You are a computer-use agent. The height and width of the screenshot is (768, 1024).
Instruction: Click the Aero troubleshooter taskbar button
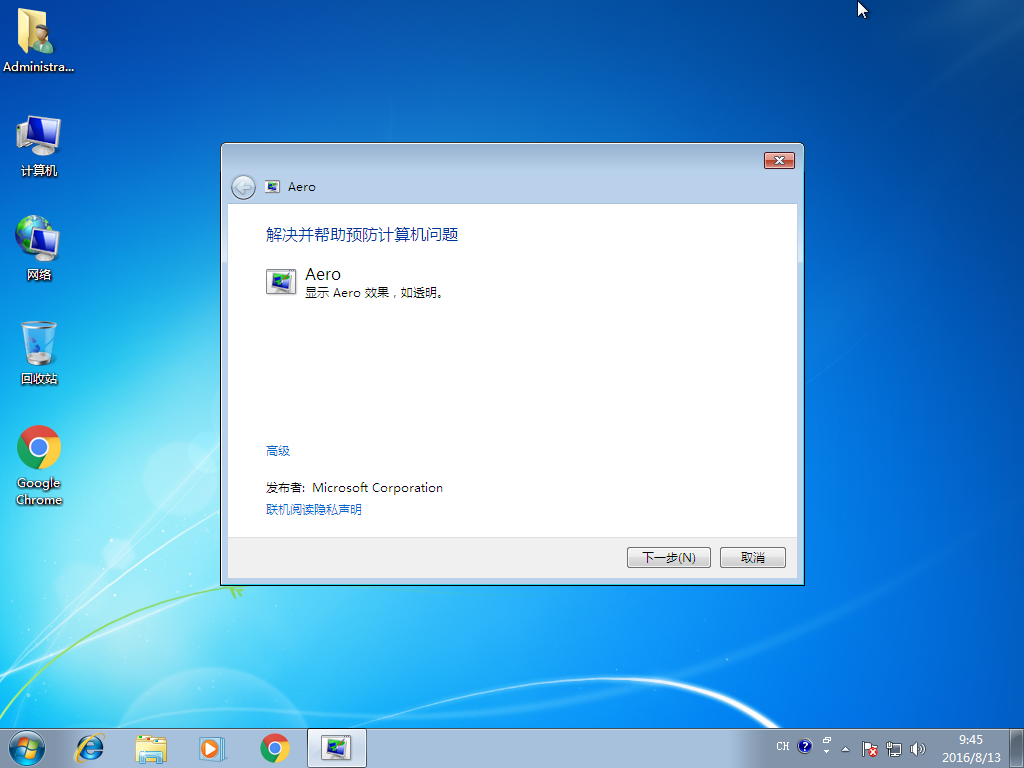pyautogui.click(x=336, y=748)
